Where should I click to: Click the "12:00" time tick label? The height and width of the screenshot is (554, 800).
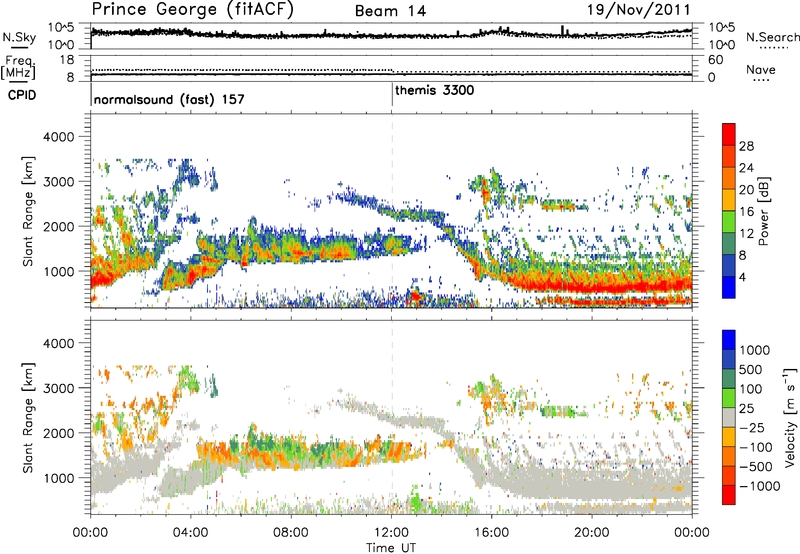391,533
